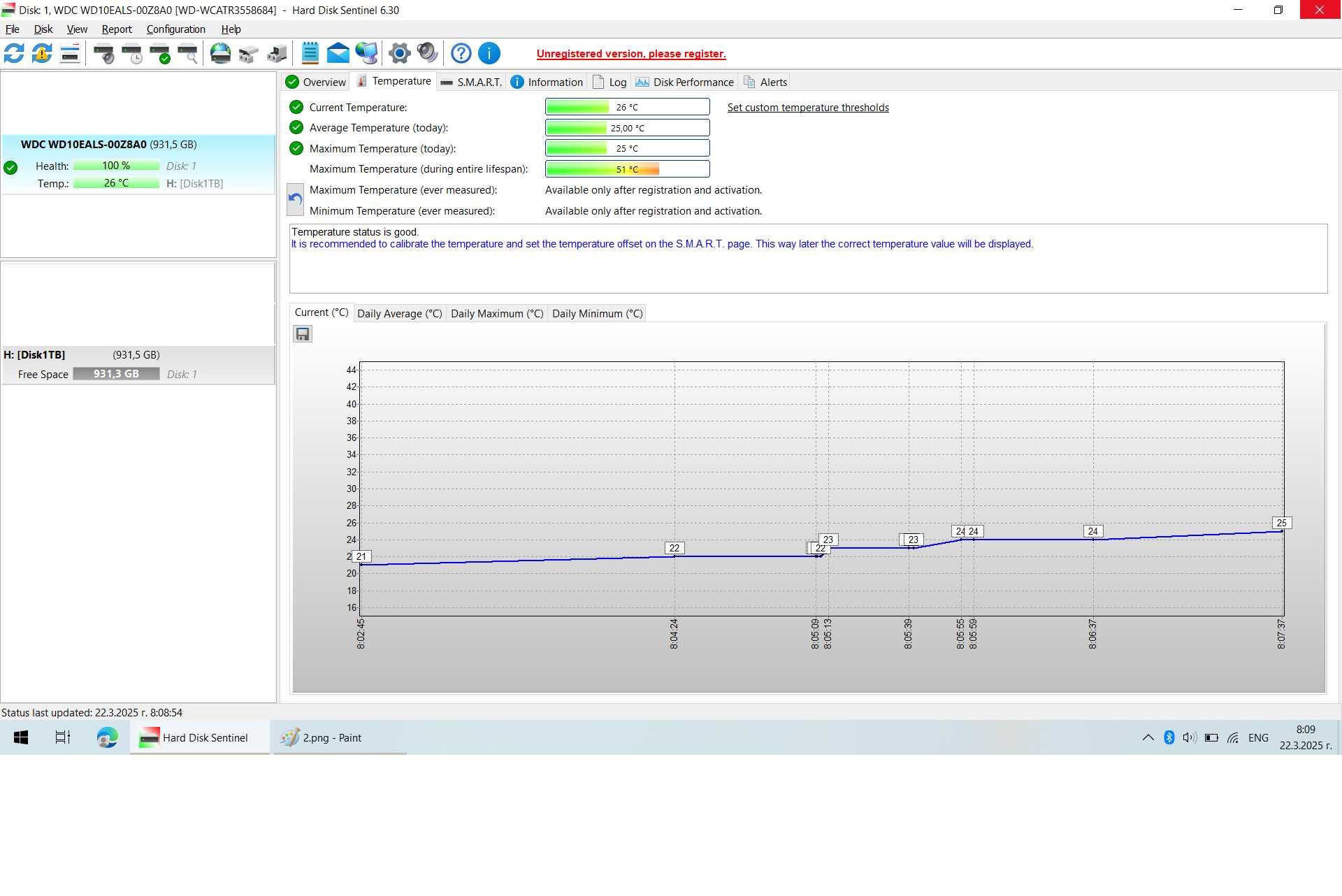Click the Temp. 26 °C bar in disk list
Image resolution: width=1342 pixels, height=896 pixels.
[x=116, y=183]
